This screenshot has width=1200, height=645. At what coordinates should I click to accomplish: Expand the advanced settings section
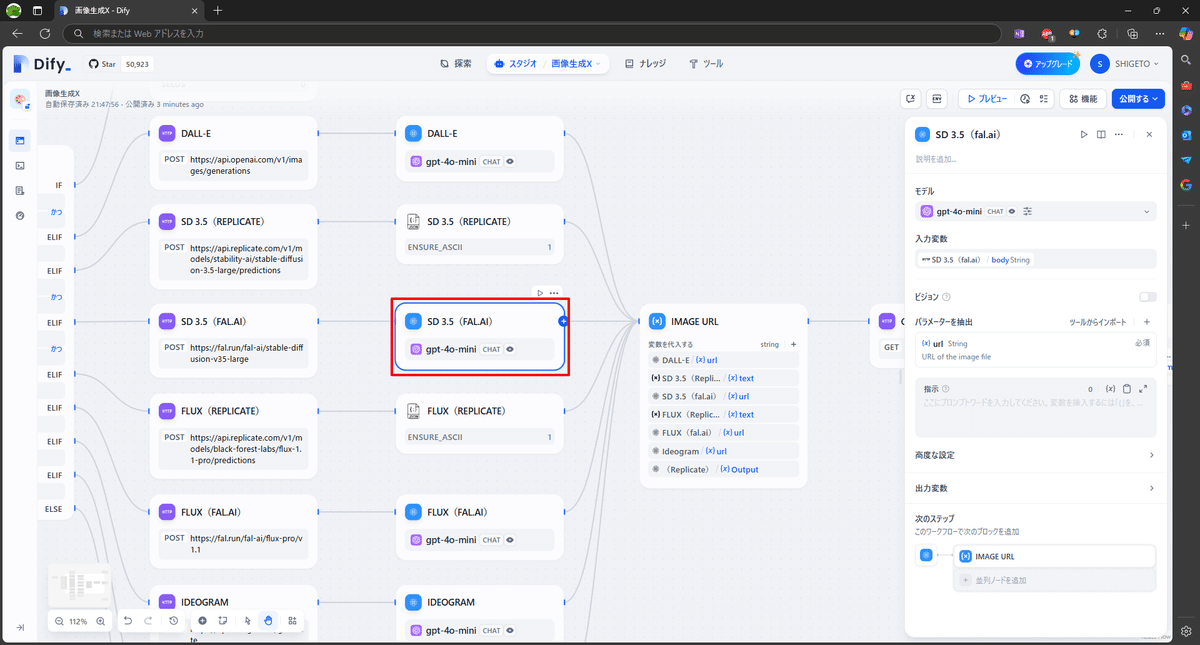pos(1036,455)
